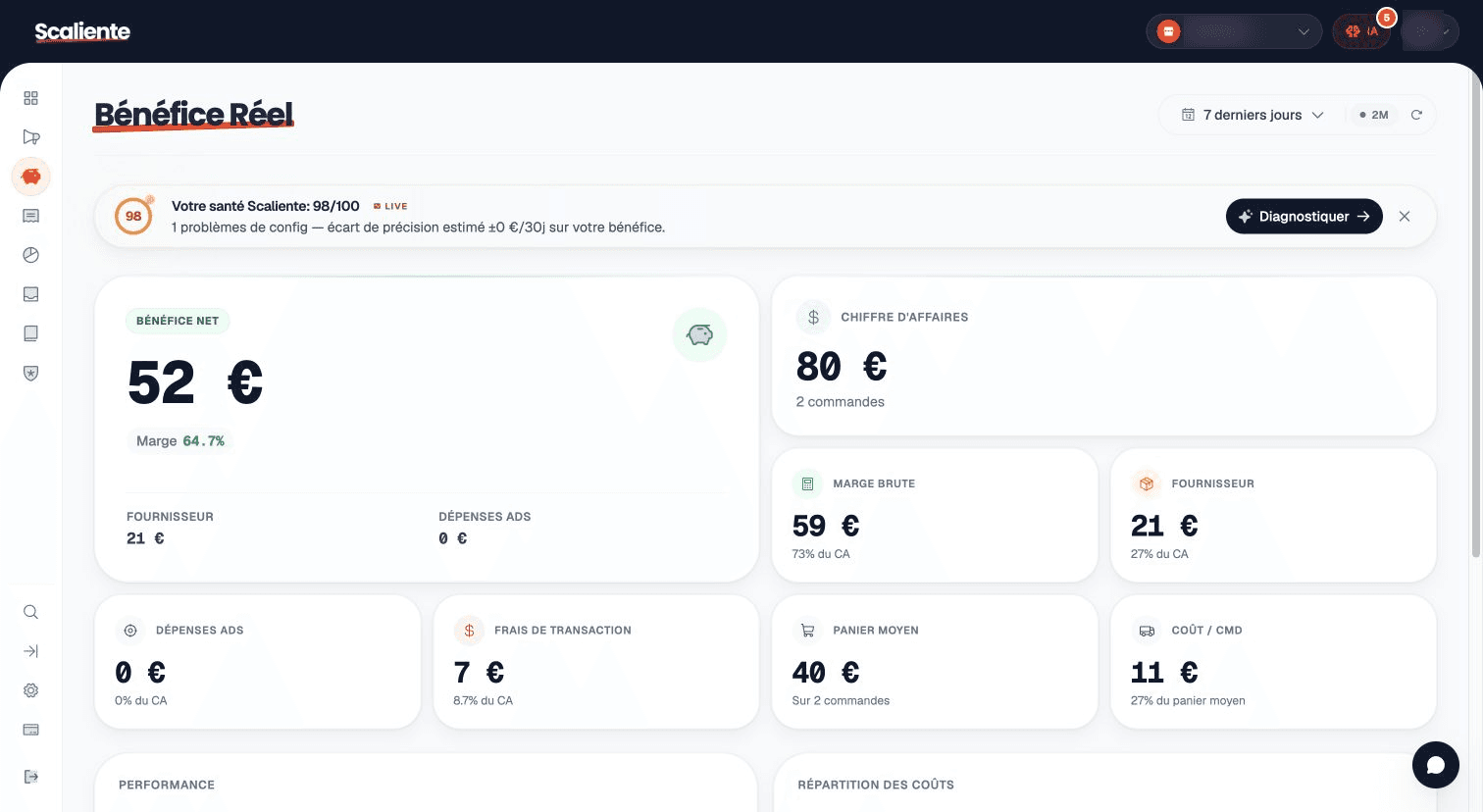Open the pie chart analytics sidebar icon
Image resolution: width=1483 pixels, height=812 pixels.
point(31,255)
